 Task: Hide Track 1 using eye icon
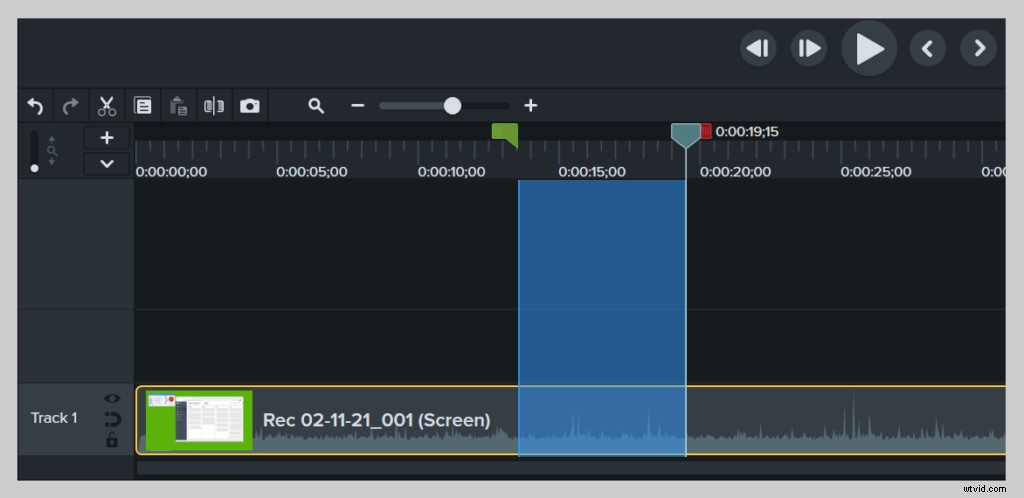tap(112, 398)
